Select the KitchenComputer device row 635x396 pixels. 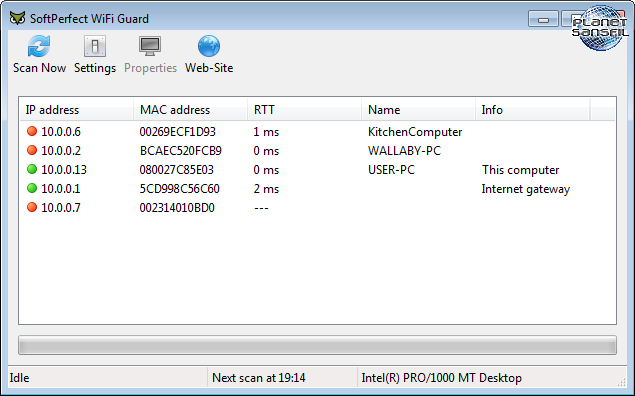[x=318, y=132]
